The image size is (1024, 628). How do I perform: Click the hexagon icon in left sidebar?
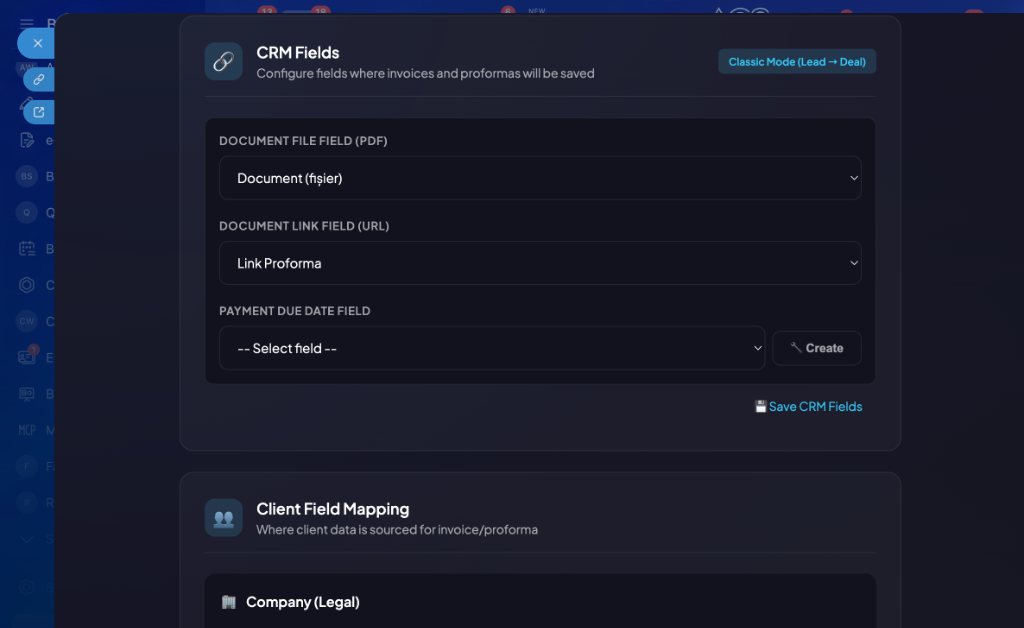point(27,285)
